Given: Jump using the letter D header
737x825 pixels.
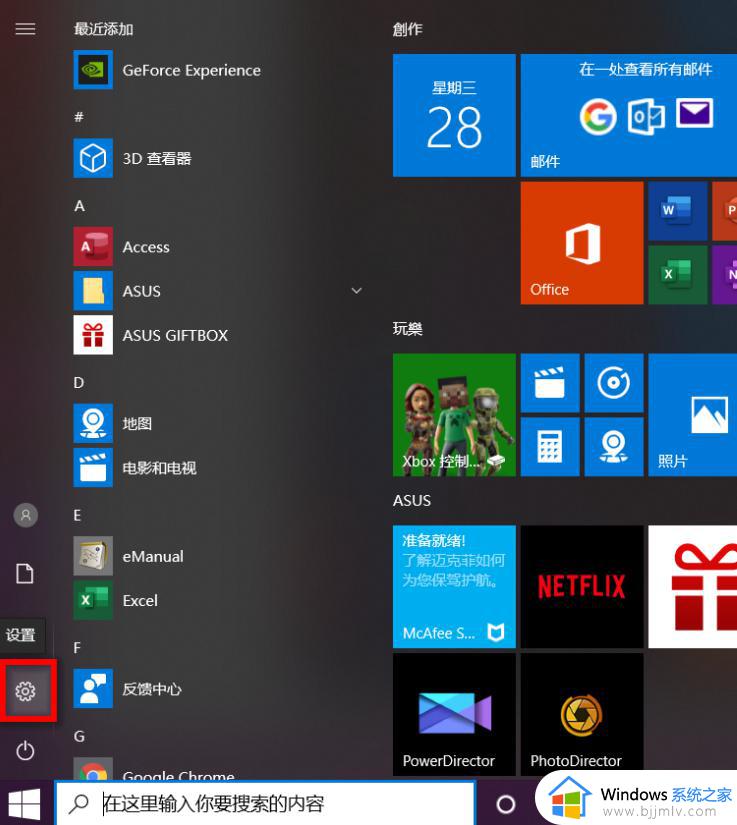Looking at the screenshot, I should pos(79,383).
